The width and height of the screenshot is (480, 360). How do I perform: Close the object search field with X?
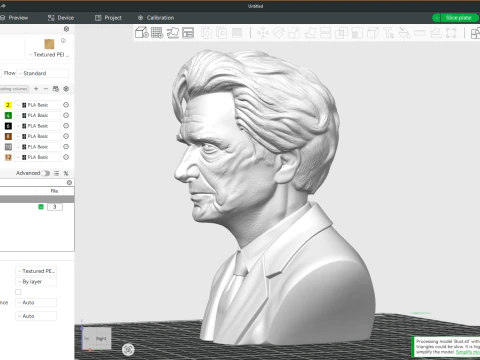[69, 183]
